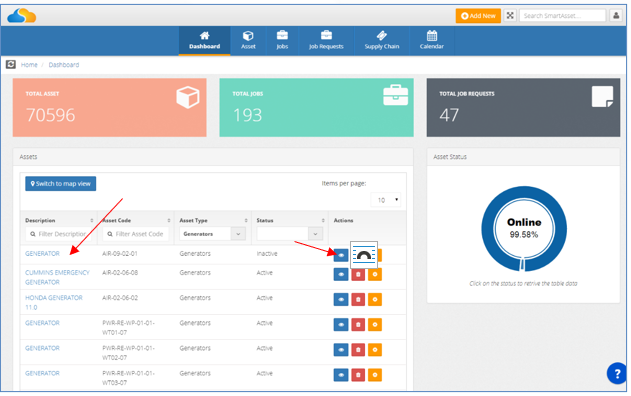Delete asset PWR-RE-WP-01-01-WT03-07

tap(358, 375)
